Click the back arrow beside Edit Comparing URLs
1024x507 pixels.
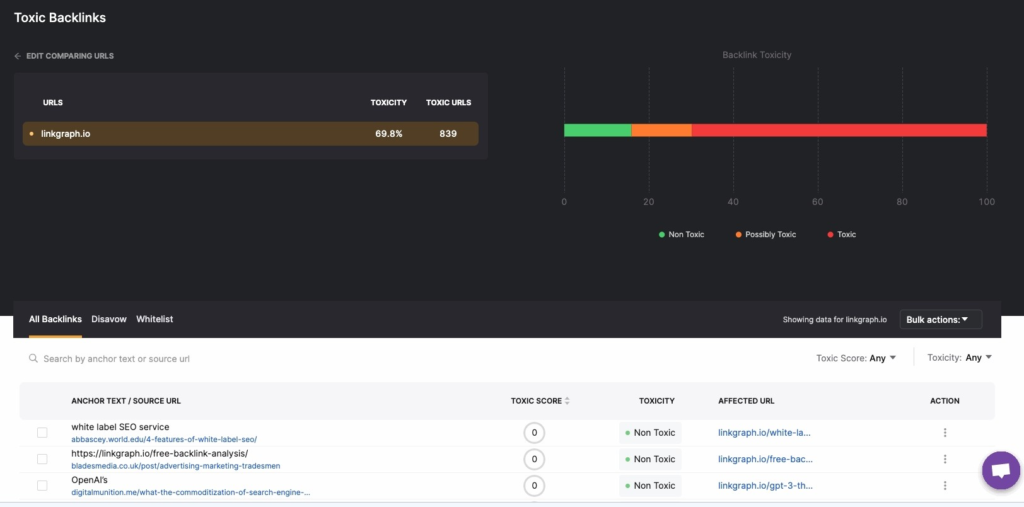(18, 56)
